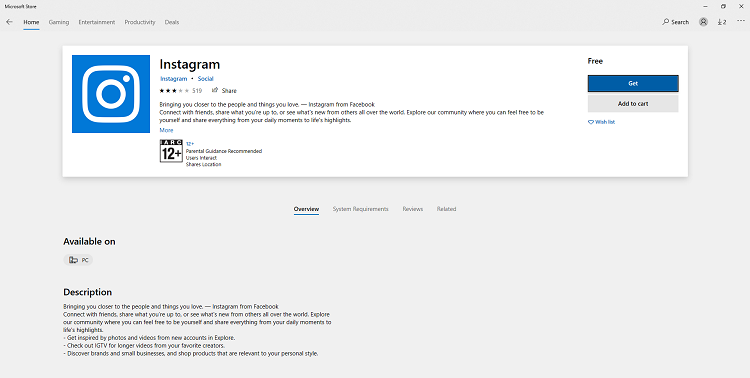Select the Related tab
This screenshot has width=750, height=378.
pos(446,209)
